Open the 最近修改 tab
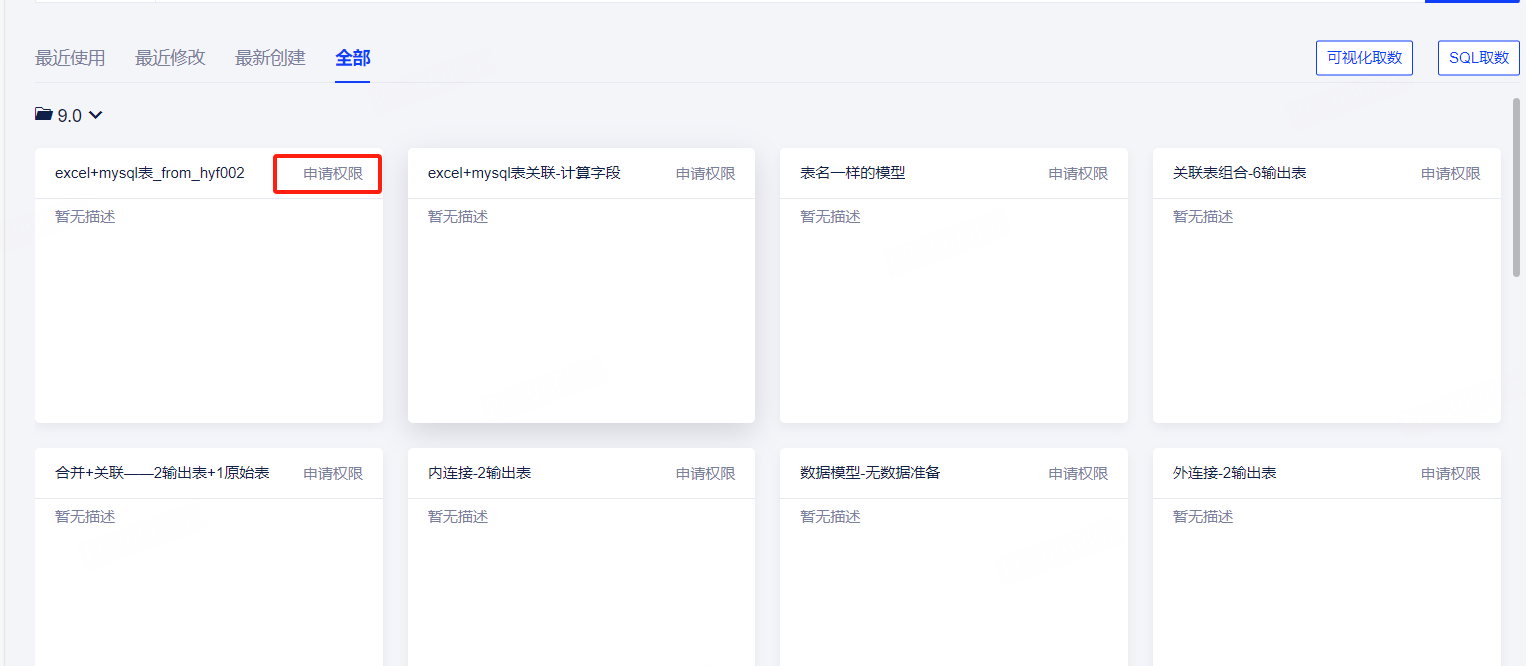This screenshot has width=1526, height=666. click(x=170, y=58)
